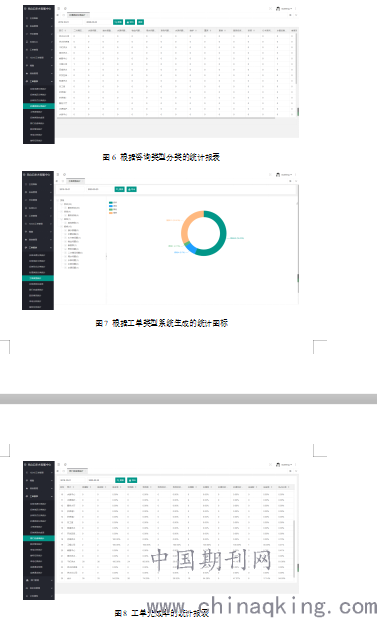This screenshot has width=377, height=618.
Task: Click green legend marker in donut chart legend
Action: [111, 209]
